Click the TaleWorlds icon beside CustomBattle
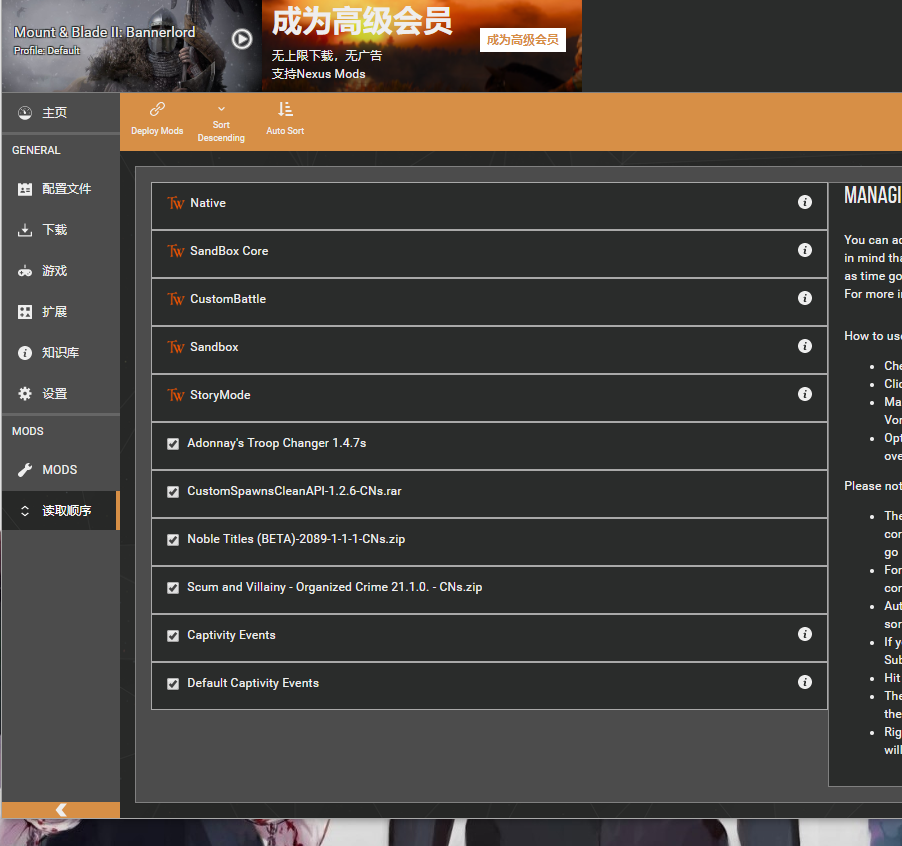The height and width of the screenshot is (846, 902). click(175, 299)
